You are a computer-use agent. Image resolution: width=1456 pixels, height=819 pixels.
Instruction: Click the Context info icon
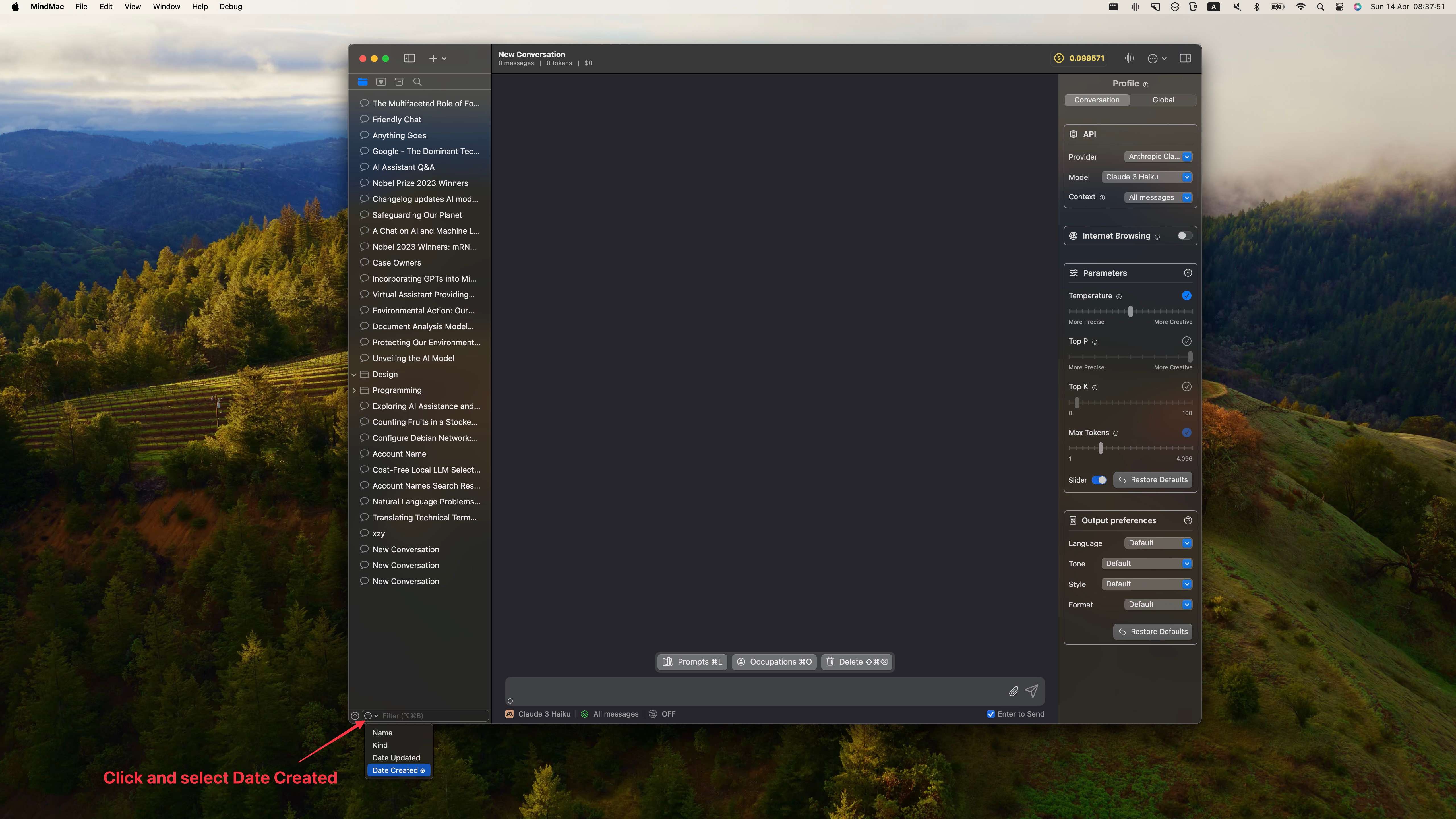click(1102, 197)
